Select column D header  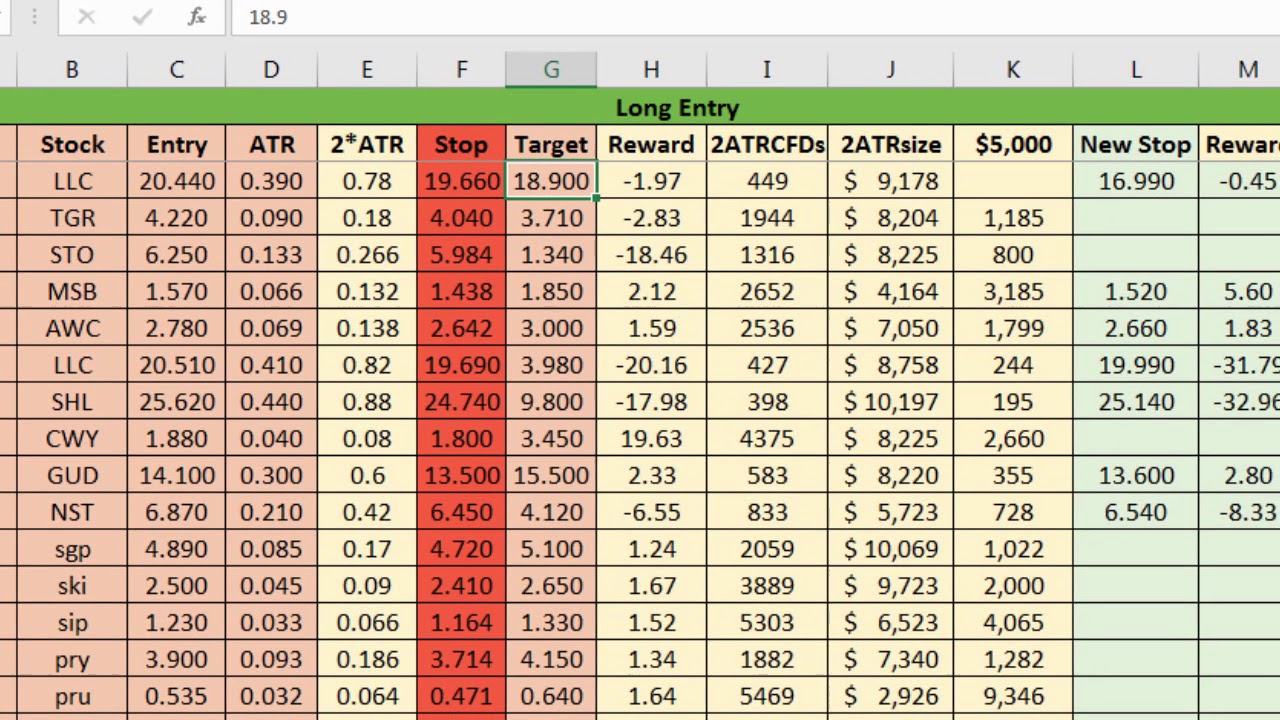coord(271,70)
